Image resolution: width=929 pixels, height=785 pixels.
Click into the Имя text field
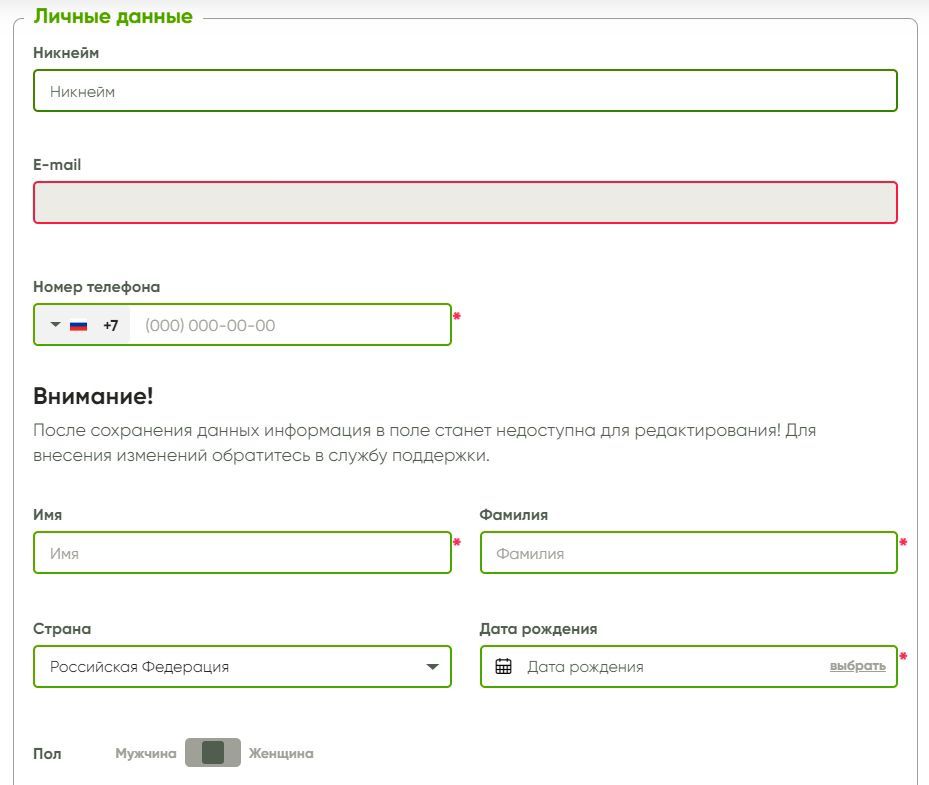pos(242,553)
